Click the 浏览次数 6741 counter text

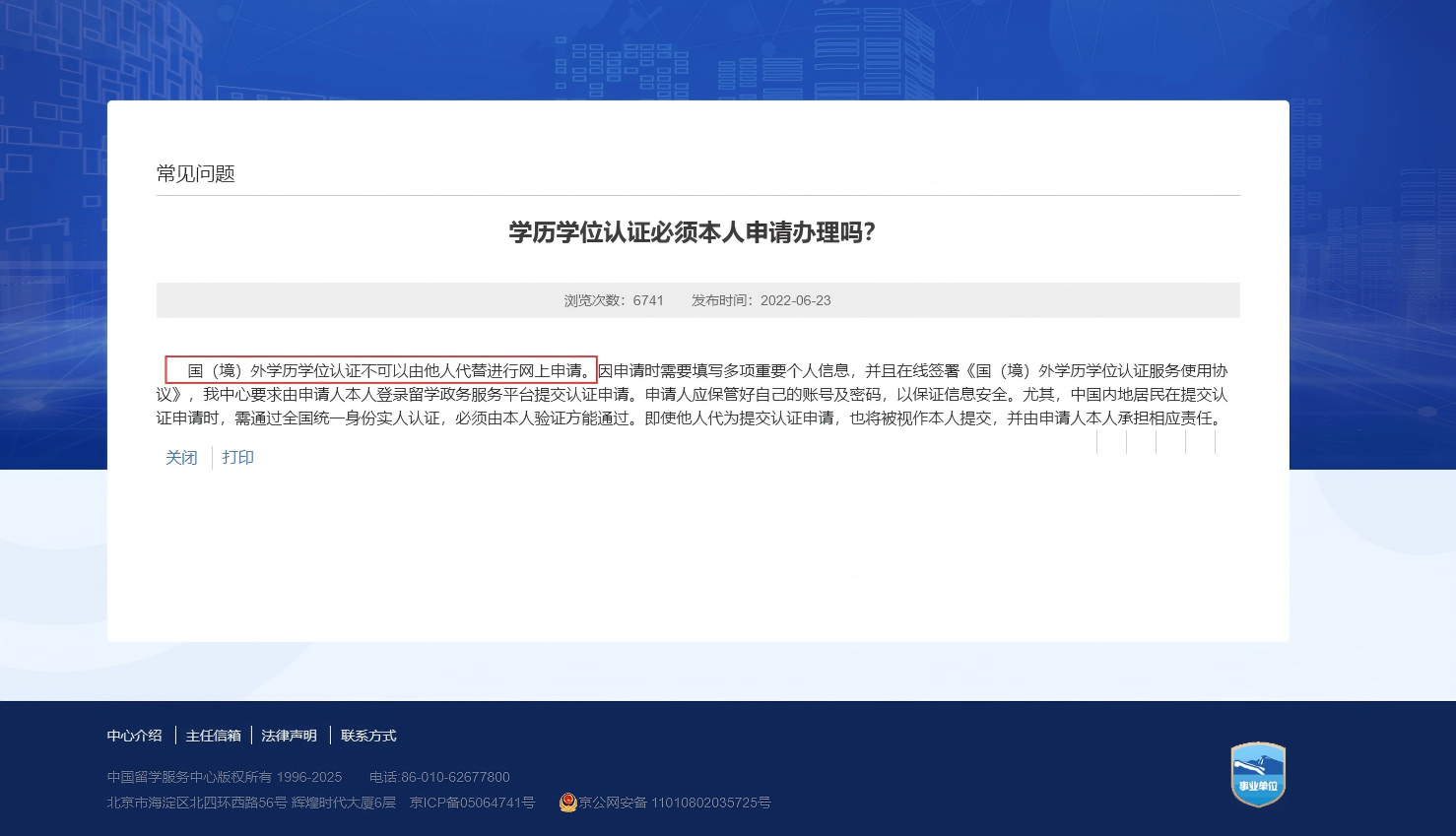[x=613, y=300]
